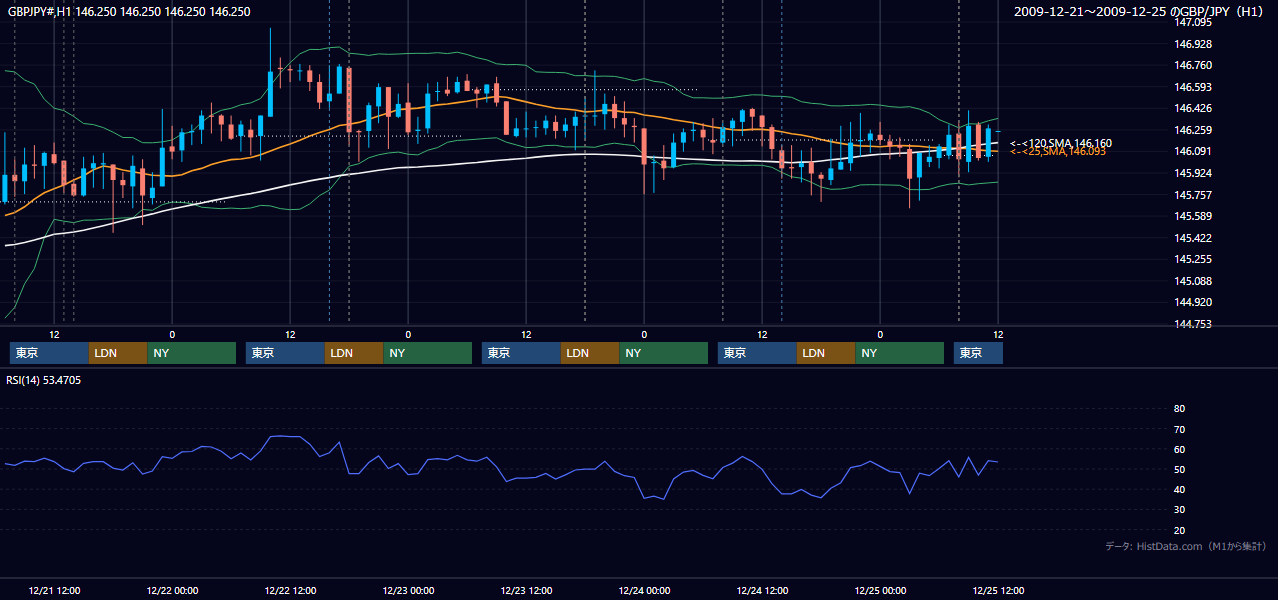This screenshot has height=600, width=1278.
Task: Click the 145.088 price axis label
Action: (1193, 281)
